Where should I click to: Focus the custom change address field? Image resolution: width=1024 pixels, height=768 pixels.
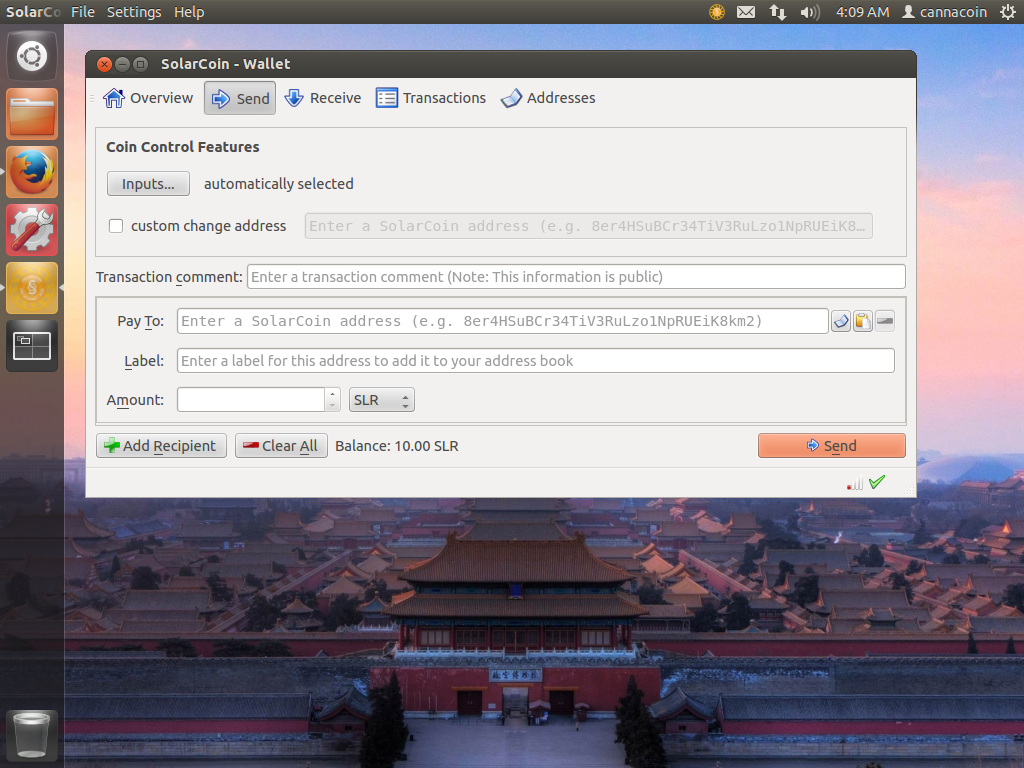click(588, 226)
